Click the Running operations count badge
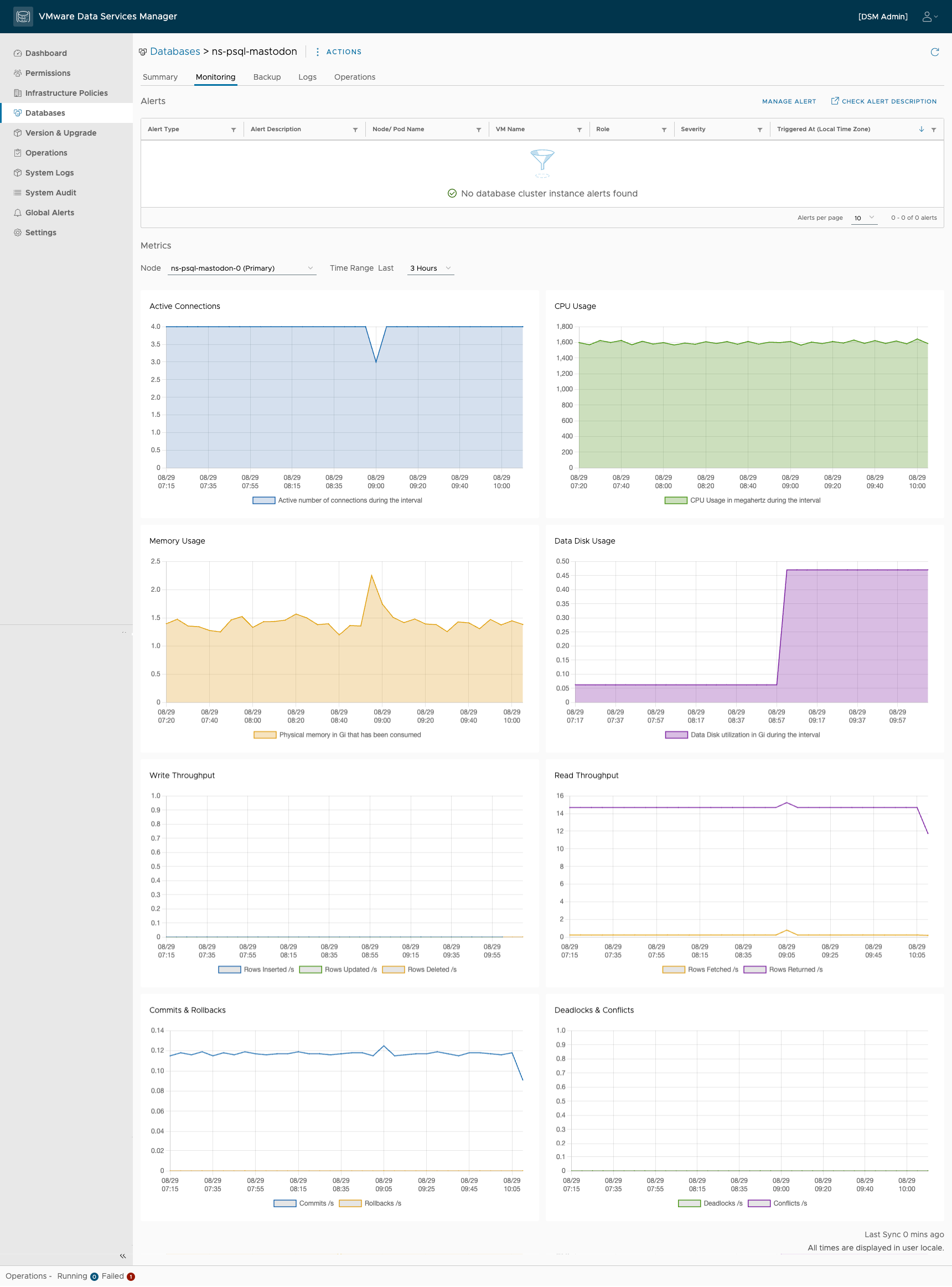 [95, 1276]
